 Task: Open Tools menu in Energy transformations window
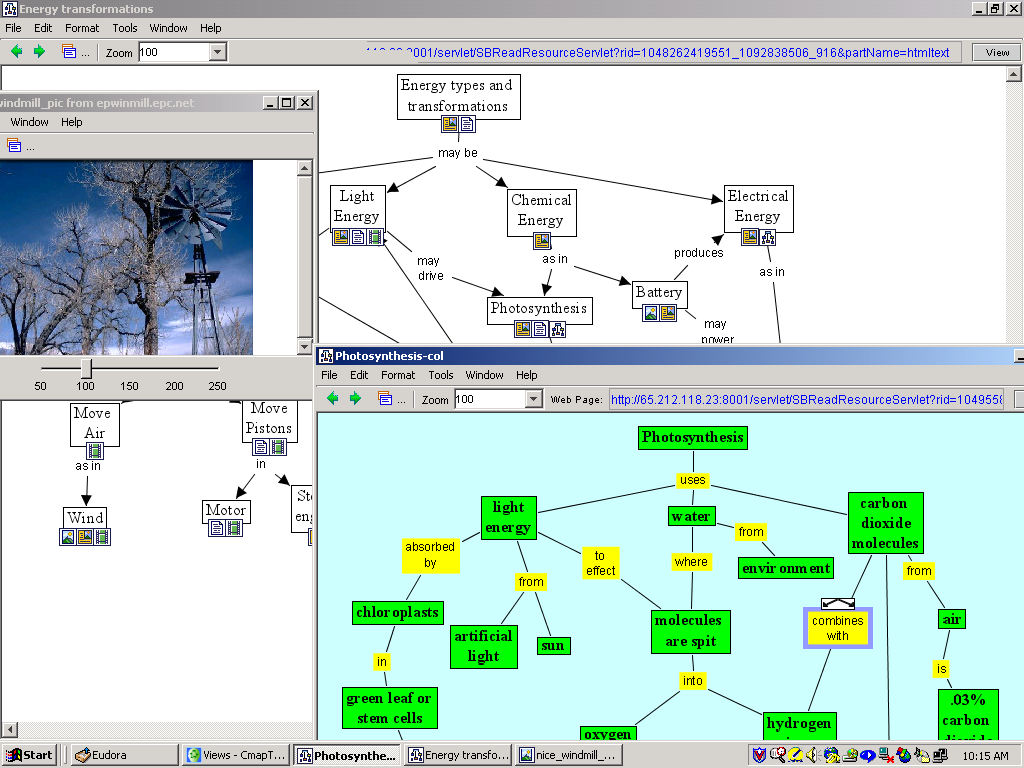pos(125,28)
